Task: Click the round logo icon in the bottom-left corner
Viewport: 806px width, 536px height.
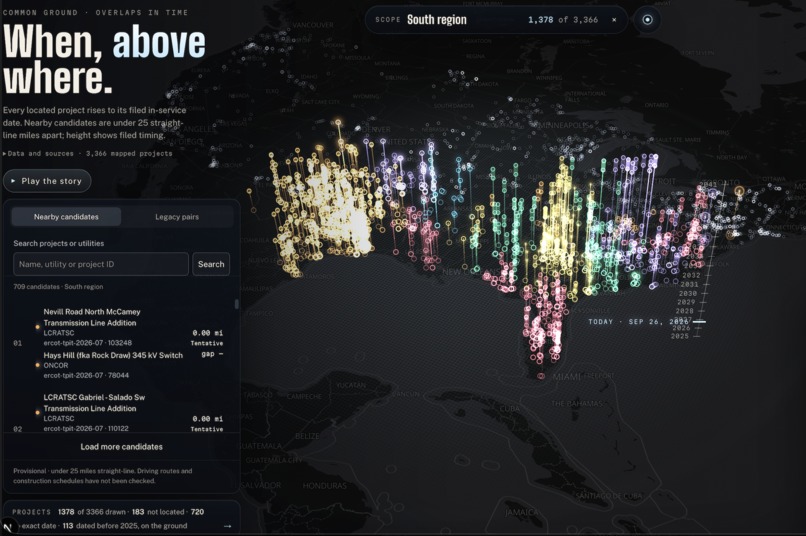Action: tap(8, 527)
